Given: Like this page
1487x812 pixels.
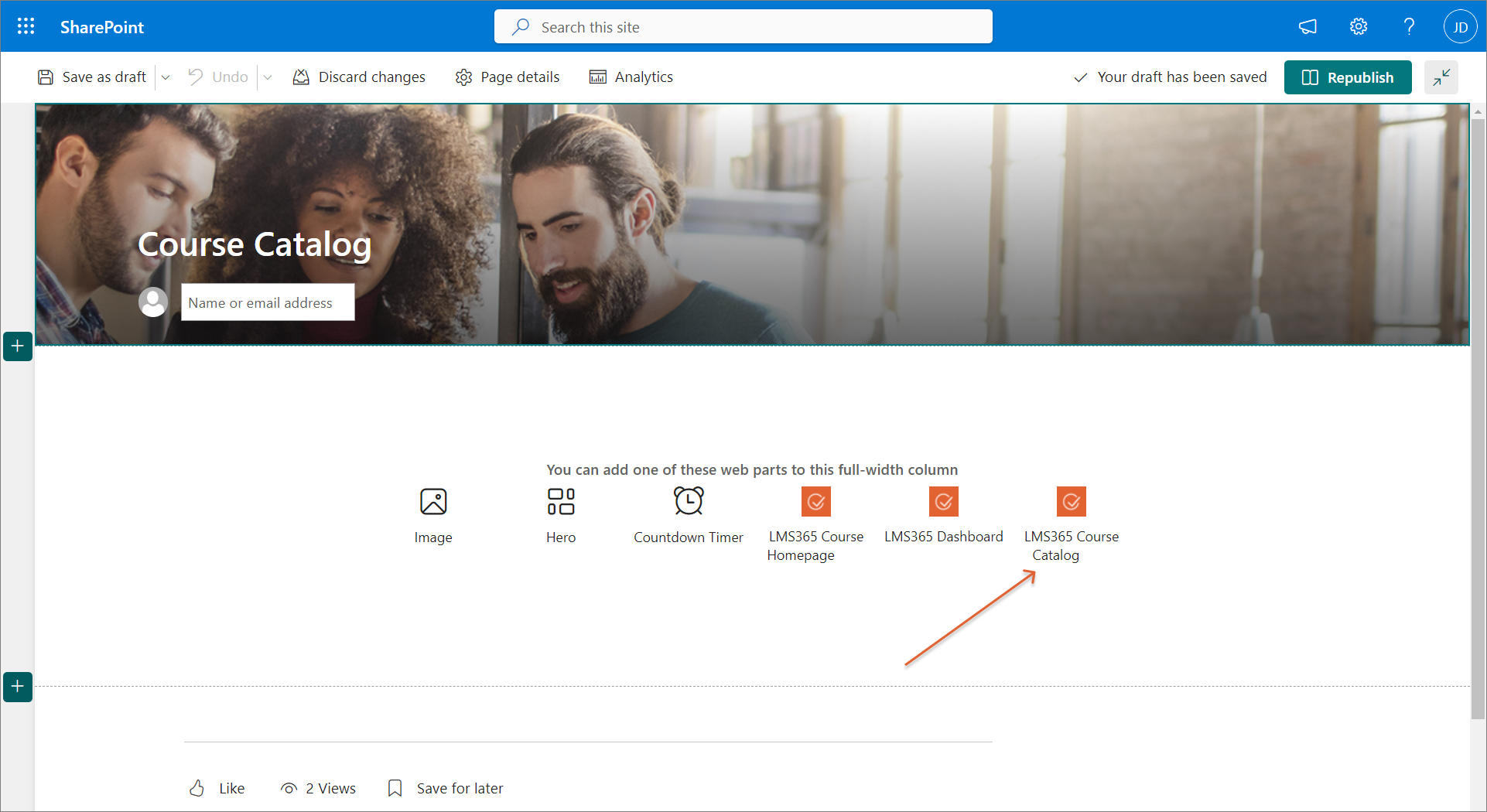Looking at the screenshot, I should click(x=217, y=788).
